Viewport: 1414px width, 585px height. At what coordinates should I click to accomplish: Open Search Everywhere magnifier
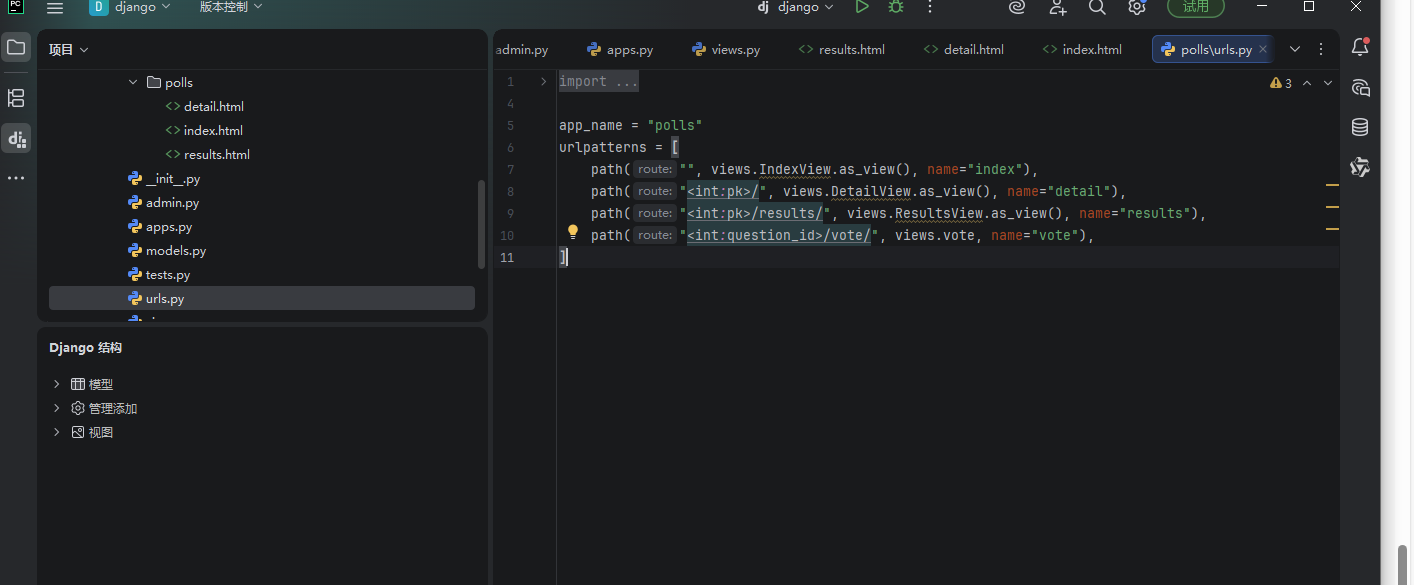pos(1097,7)
